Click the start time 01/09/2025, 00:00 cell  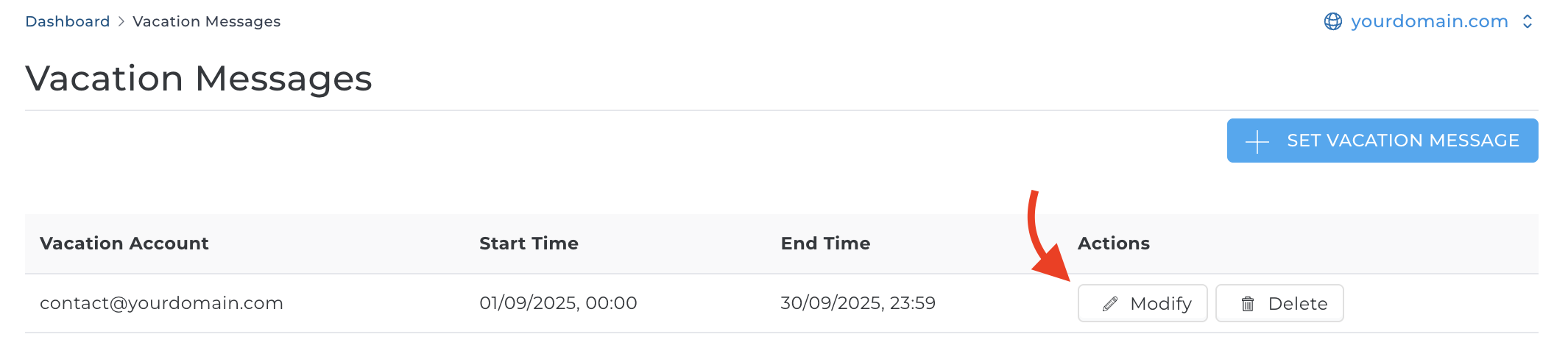pos(558,303)
